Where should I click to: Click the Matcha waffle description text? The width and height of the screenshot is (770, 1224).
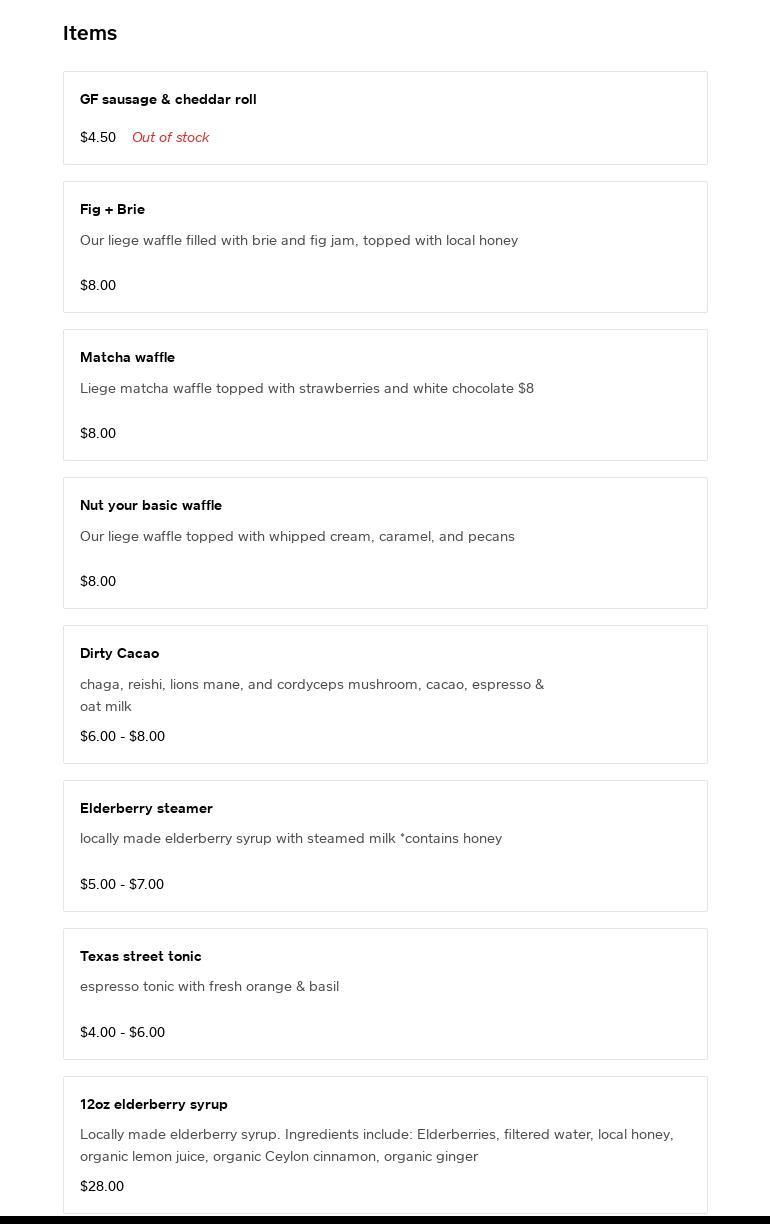point(307,388)
